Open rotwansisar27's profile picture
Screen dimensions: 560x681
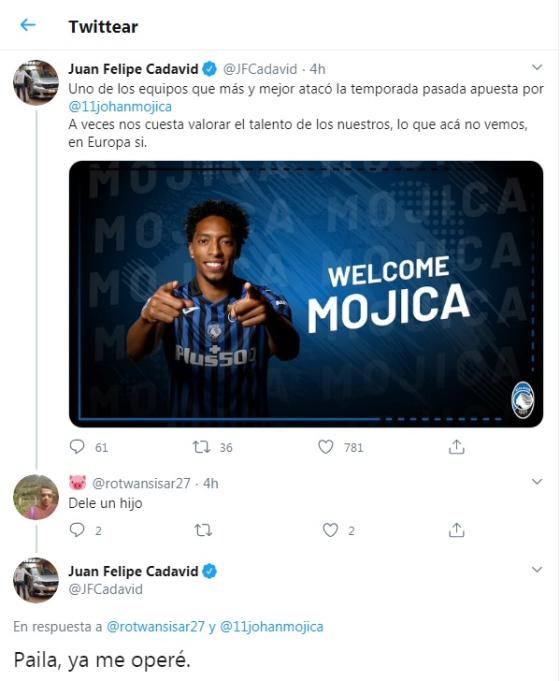pos(36,497)
